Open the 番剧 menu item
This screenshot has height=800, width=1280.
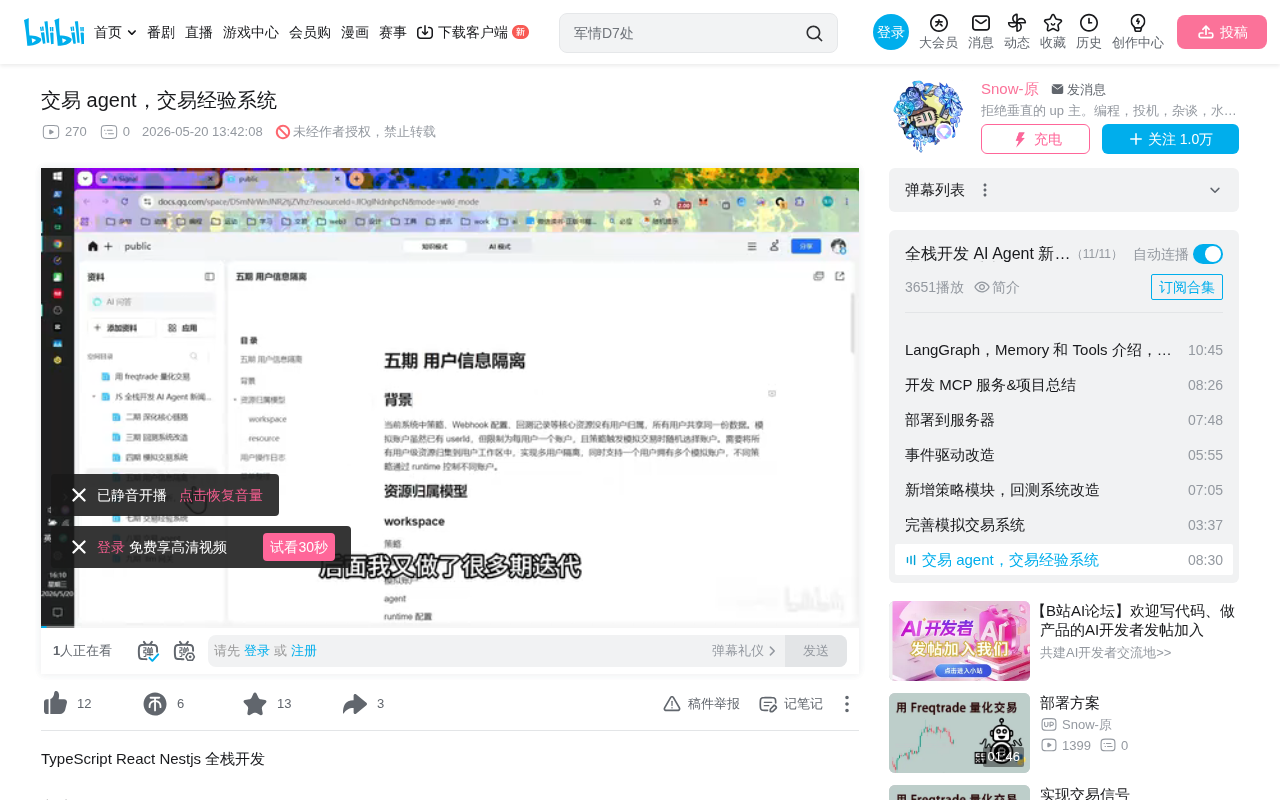tap(161, 32)
